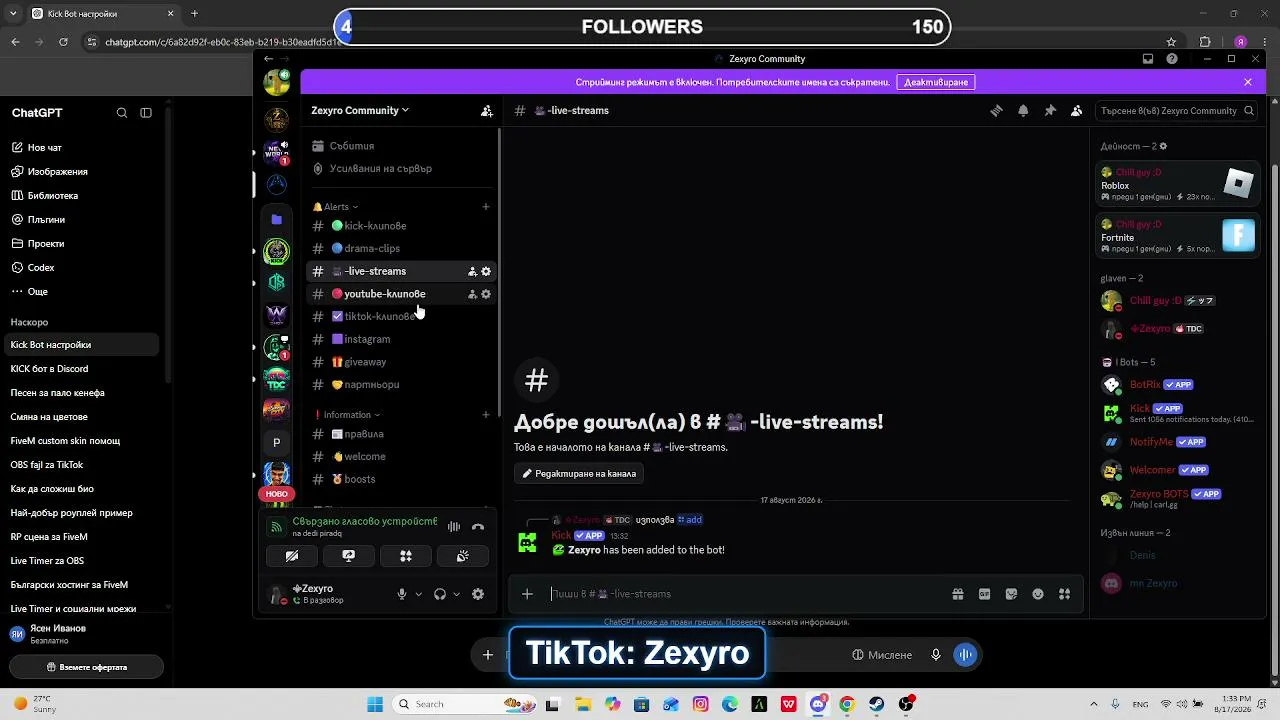The width and height of the screenshot is (1280, 720).
Task: Open activities button in voice panel
Action: (x=406, y=556)
